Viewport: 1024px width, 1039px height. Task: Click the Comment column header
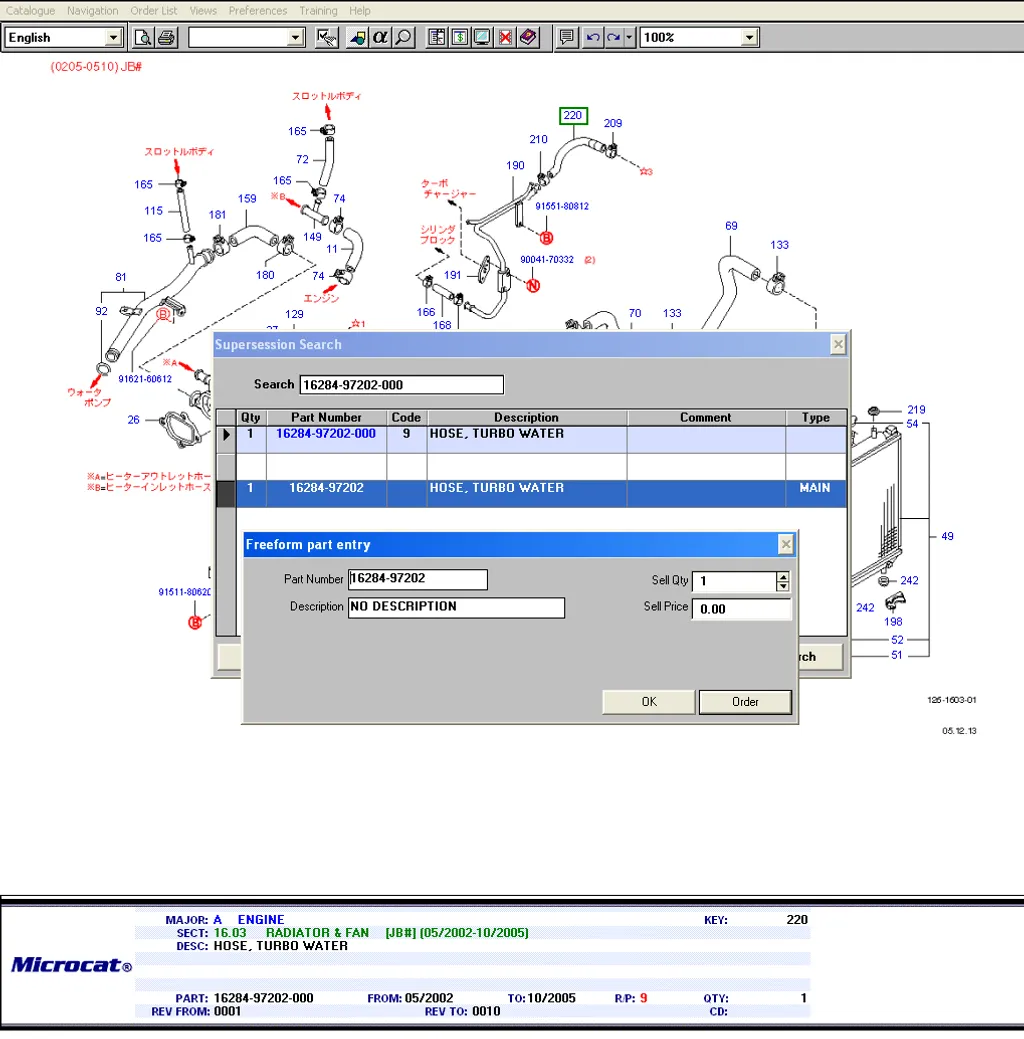tap(706, 417)
